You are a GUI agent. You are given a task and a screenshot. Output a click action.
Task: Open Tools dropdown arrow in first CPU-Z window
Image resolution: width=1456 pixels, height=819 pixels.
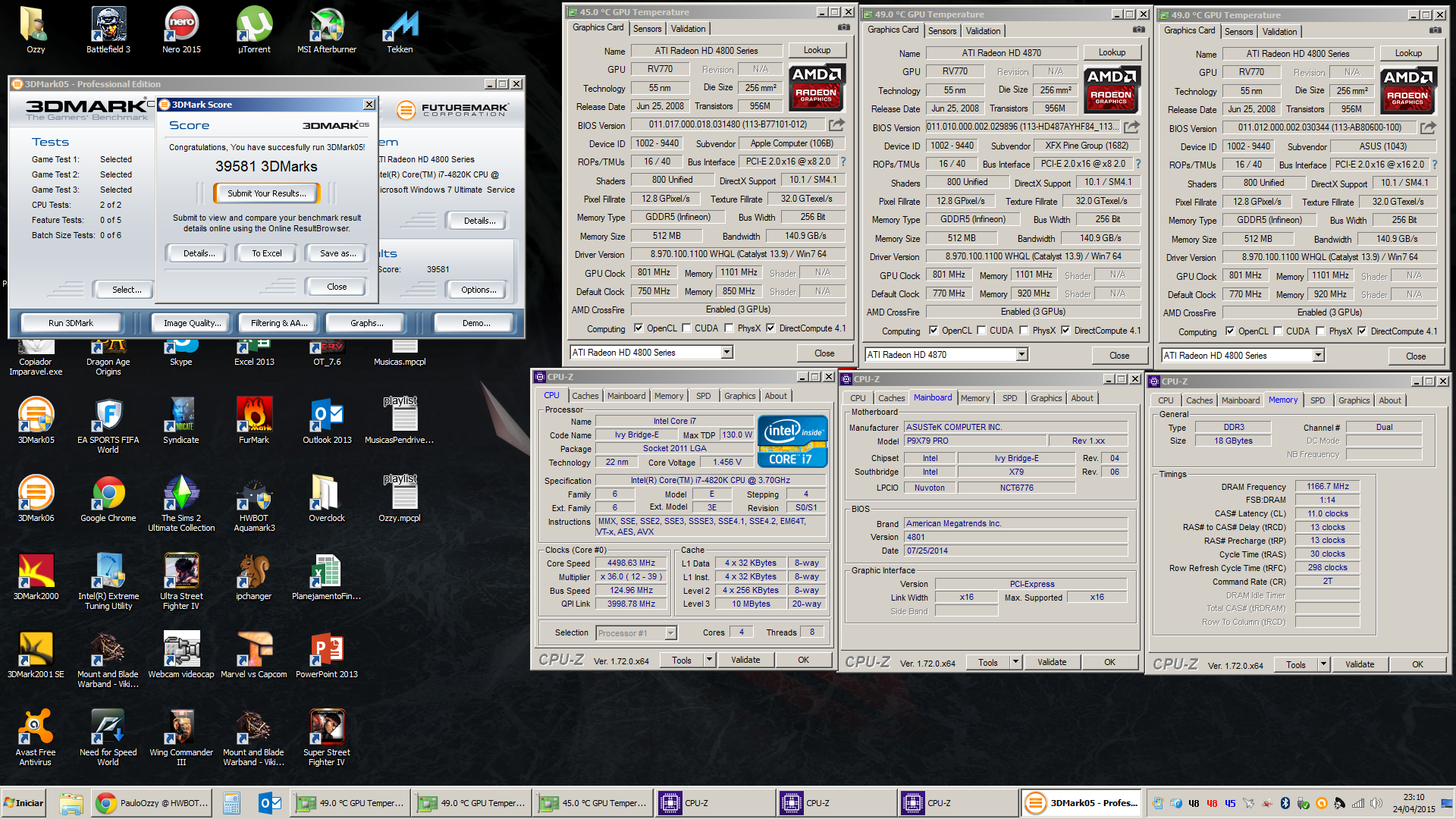click(x=710, y=661)
